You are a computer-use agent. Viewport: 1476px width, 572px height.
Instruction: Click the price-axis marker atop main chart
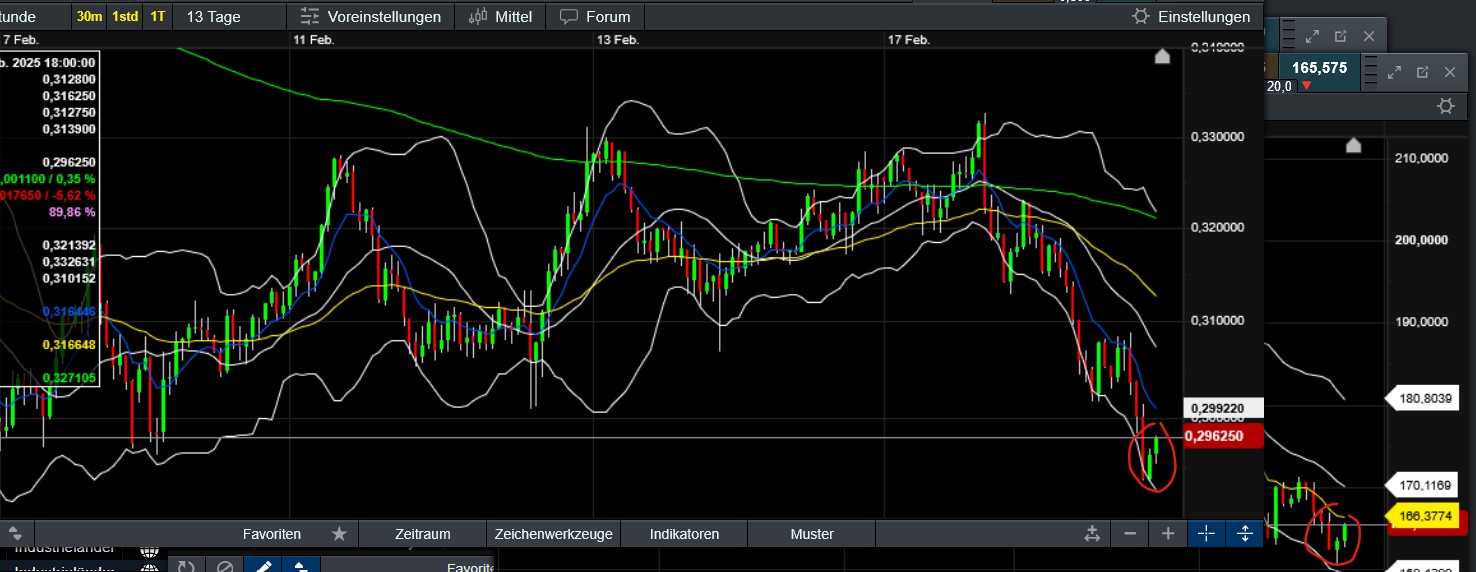[1162, 57]
